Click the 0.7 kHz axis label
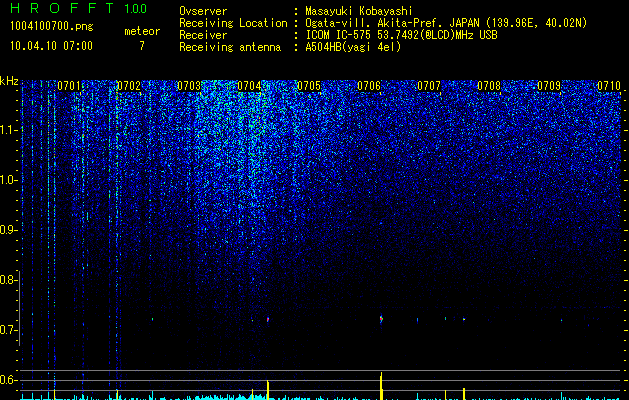629x400 pixels. click(x=8, y=330)
